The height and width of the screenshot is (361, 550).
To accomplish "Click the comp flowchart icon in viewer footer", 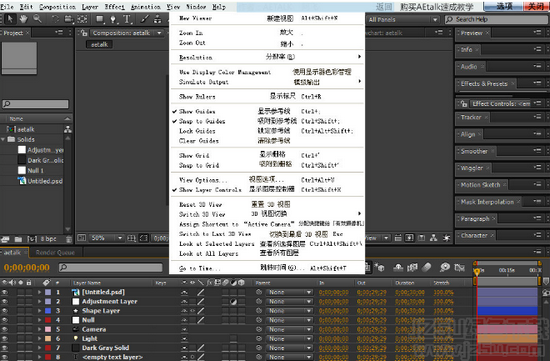I will (434, 238).
